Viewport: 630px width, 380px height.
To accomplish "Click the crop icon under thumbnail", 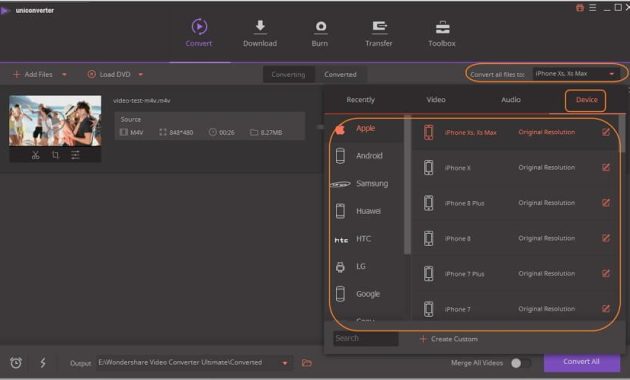I will coord(55,155).
